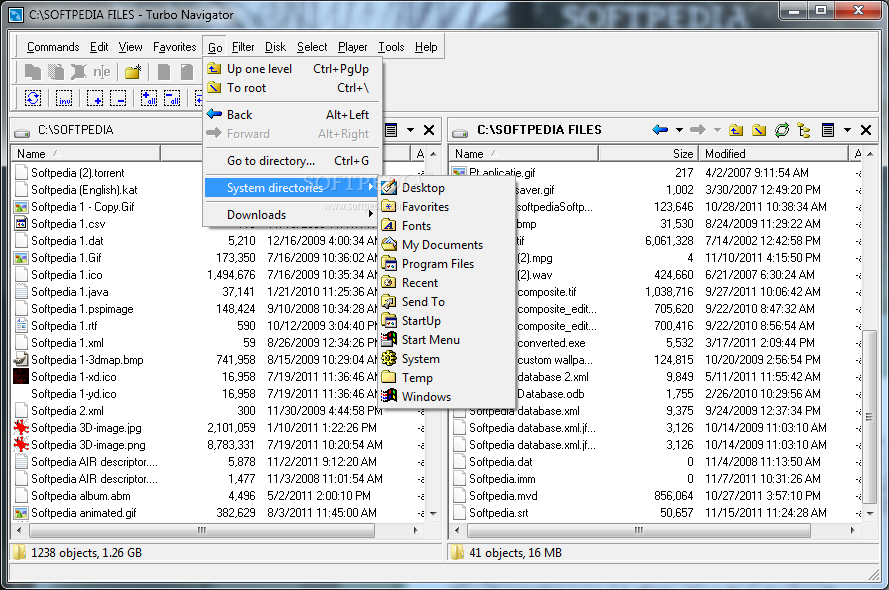This screenshot has width=889, height=590.
Task: Refresh the right panel with the green arrows icon
Action: pyautogui.click(x=782, y=130)
